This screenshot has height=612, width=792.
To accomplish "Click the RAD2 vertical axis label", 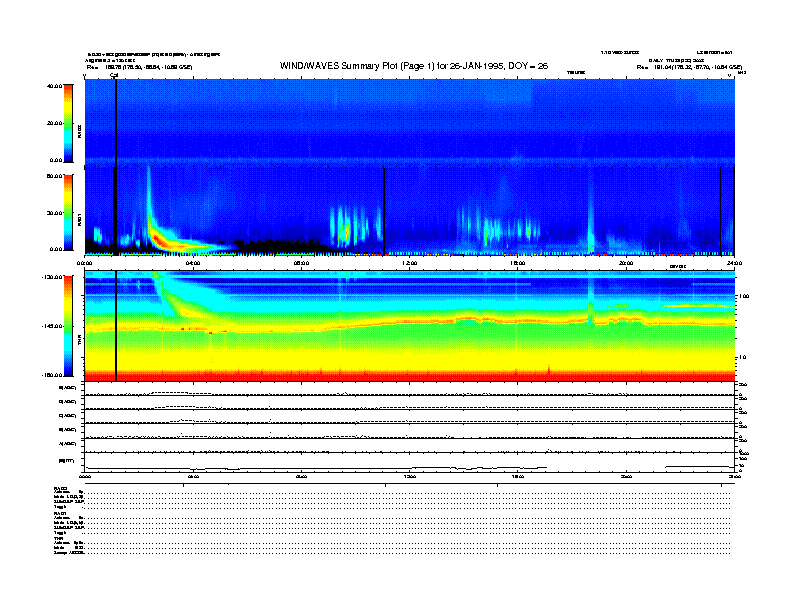I will 79,132.
